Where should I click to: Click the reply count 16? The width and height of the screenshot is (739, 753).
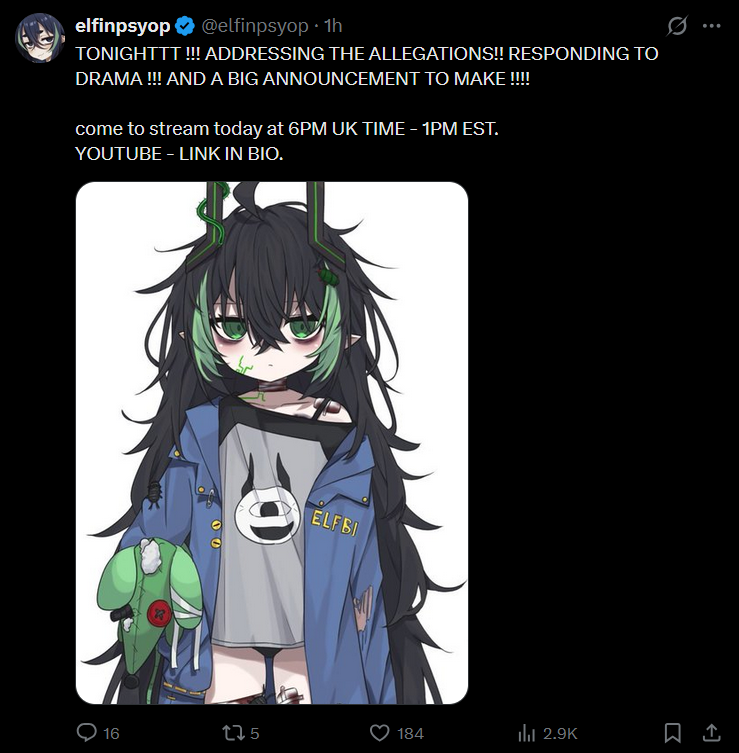point(111,733)
